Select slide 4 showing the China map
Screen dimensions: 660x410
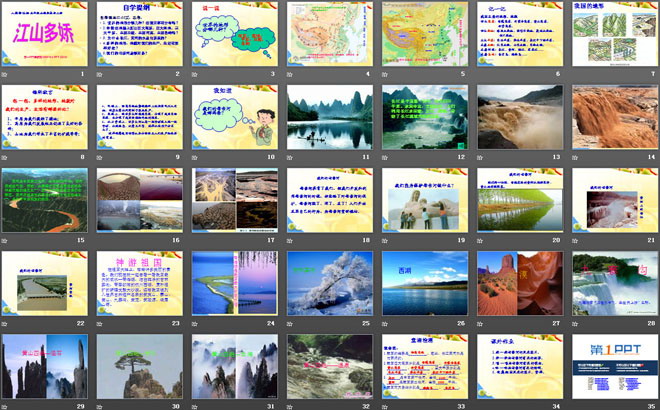(x=330, y=34)
